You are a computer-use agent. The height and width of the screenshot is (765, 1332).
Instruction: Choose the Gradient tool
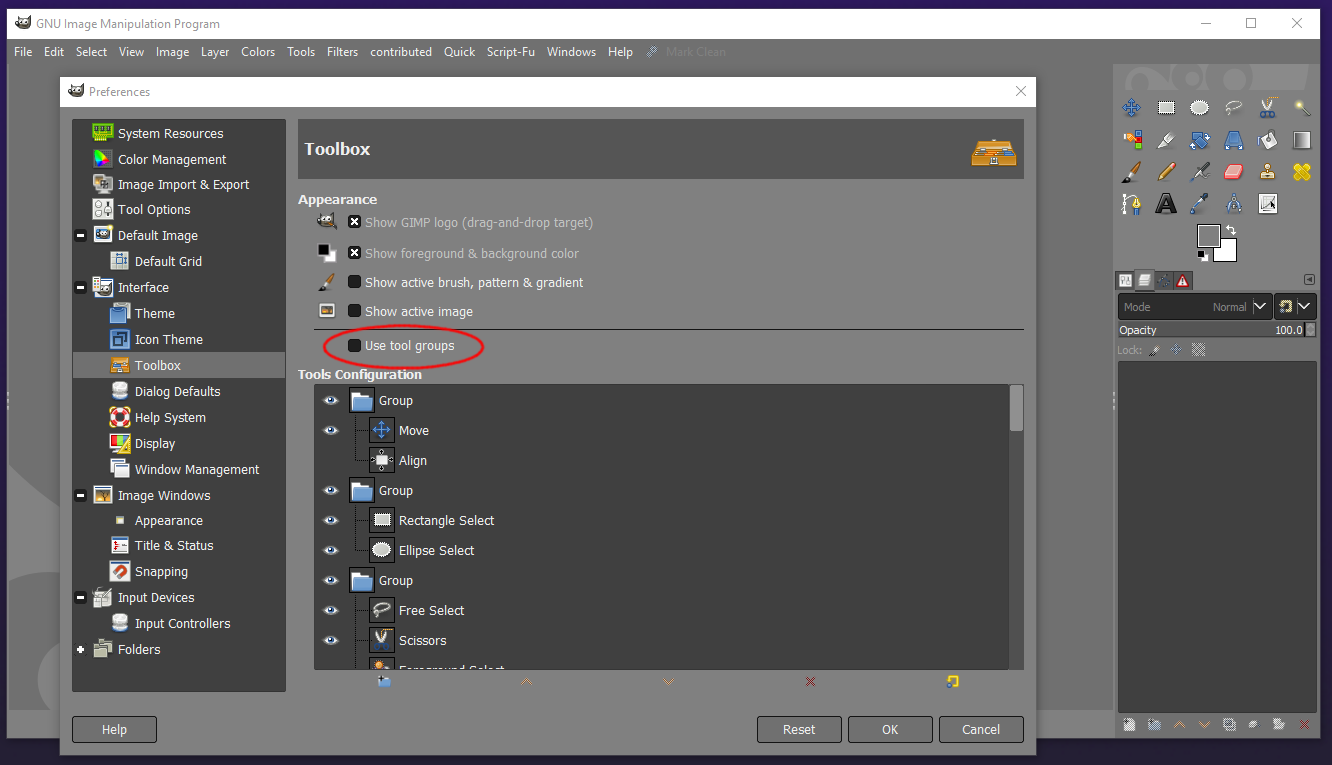point(1302,140)
